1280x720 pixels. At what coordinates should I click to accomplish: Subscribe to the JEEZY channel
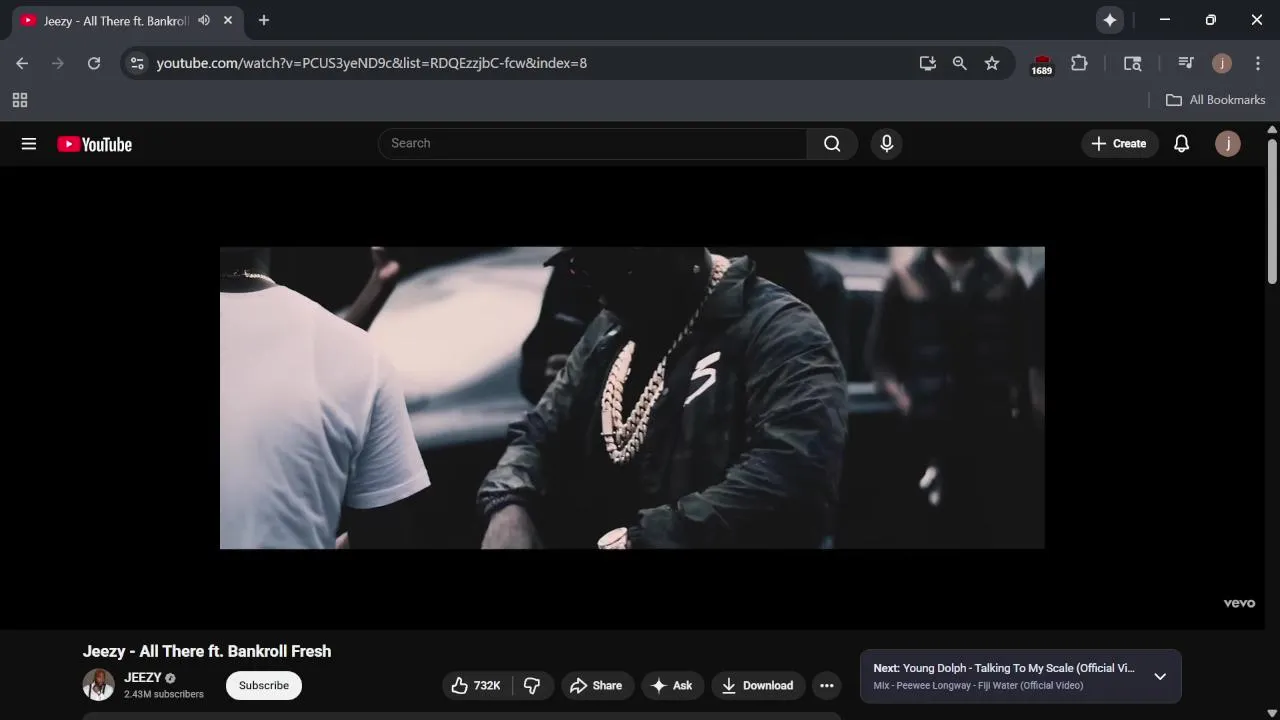click(x=264, y=685)
